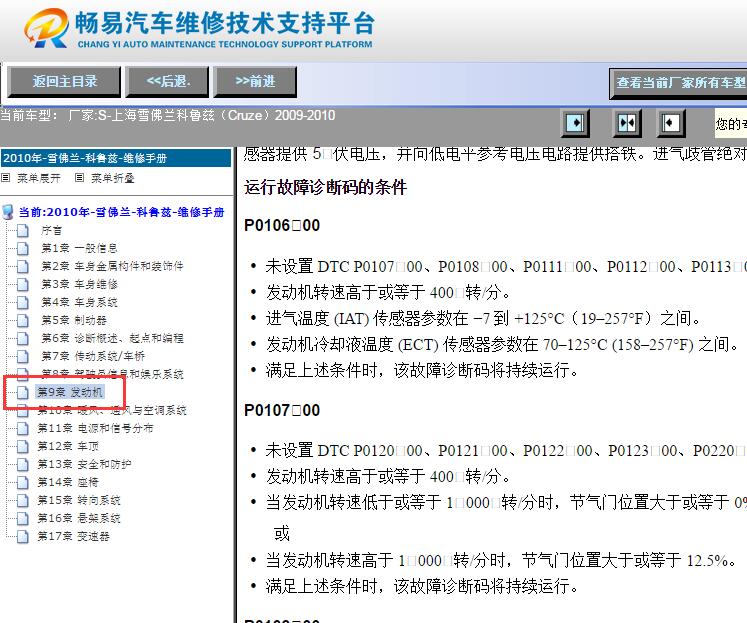Open 查看当前厂家所有车型 button
747x623 pixels.
pyautogui.click(x=678, y=83)
